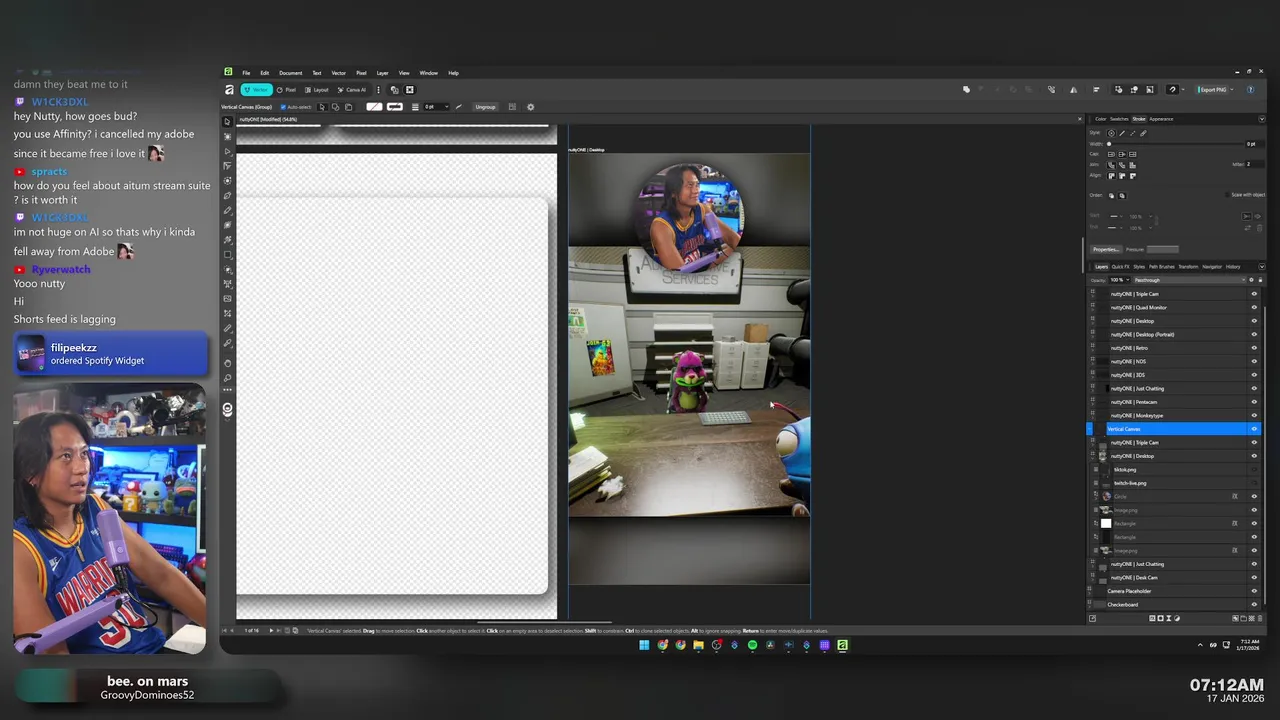Switch to the Appearance tab
The width and height of the screenshot is (1280, 720).
[x=1161, y=119]
